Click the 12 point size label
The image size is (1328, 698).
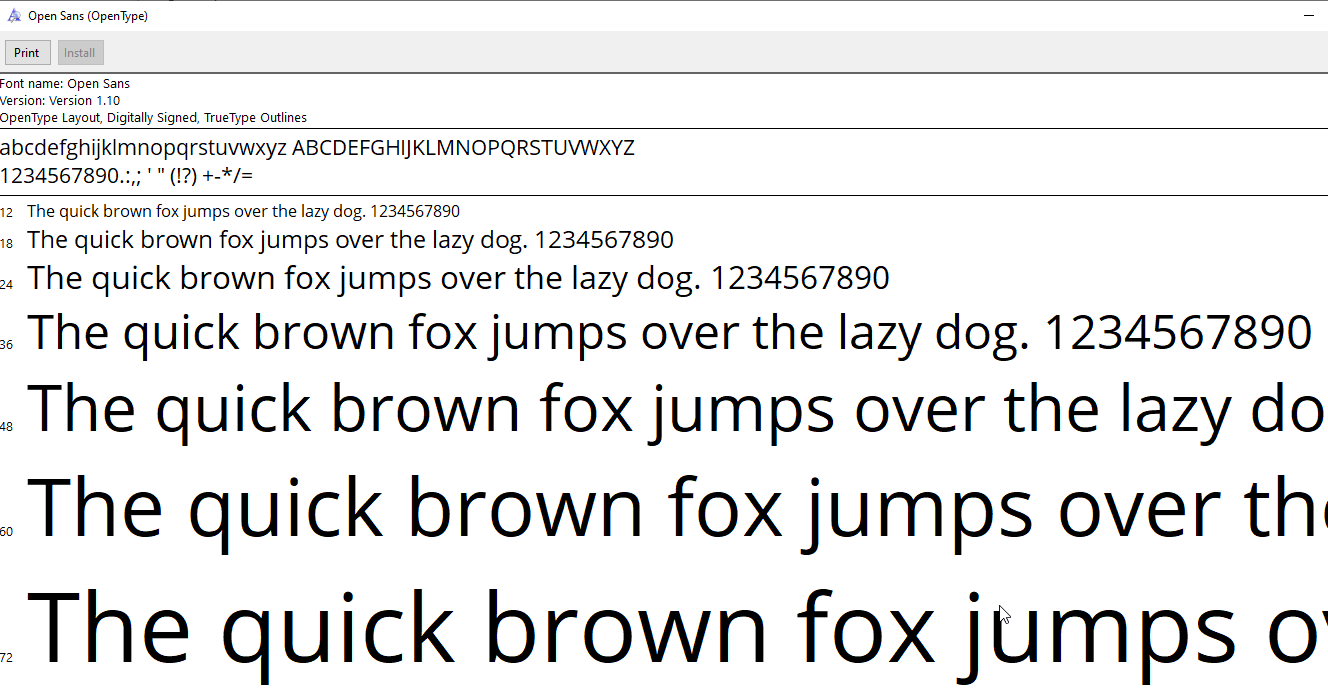point(7,212)
